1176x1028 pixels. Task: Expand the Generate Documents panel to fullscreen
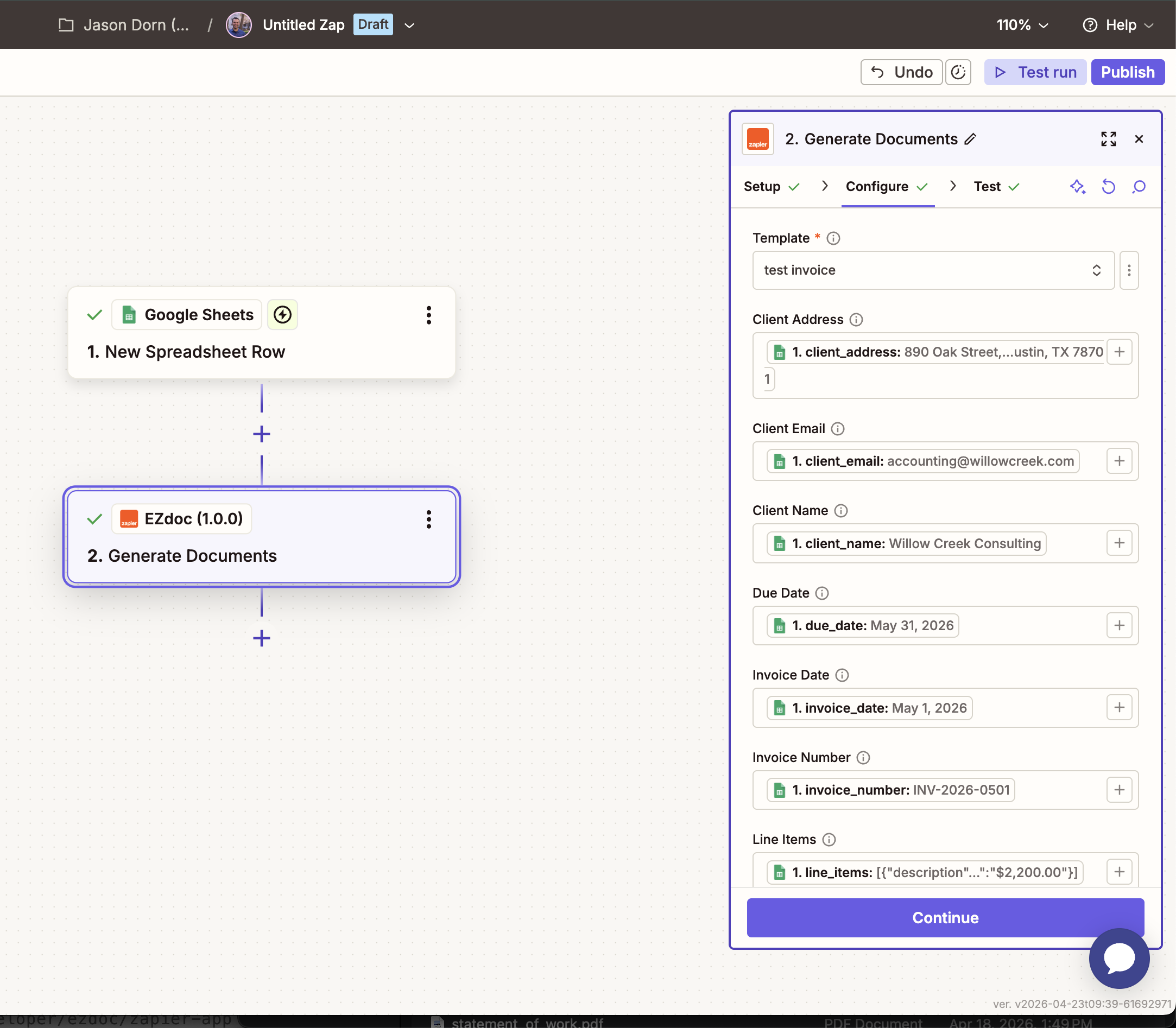click(x=1108, y=139)
